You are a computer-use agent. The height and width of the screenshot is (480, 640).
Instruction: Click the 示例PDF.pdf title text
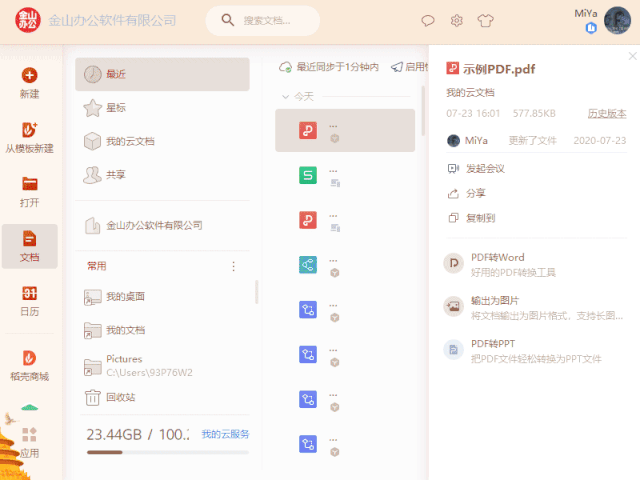499,69
